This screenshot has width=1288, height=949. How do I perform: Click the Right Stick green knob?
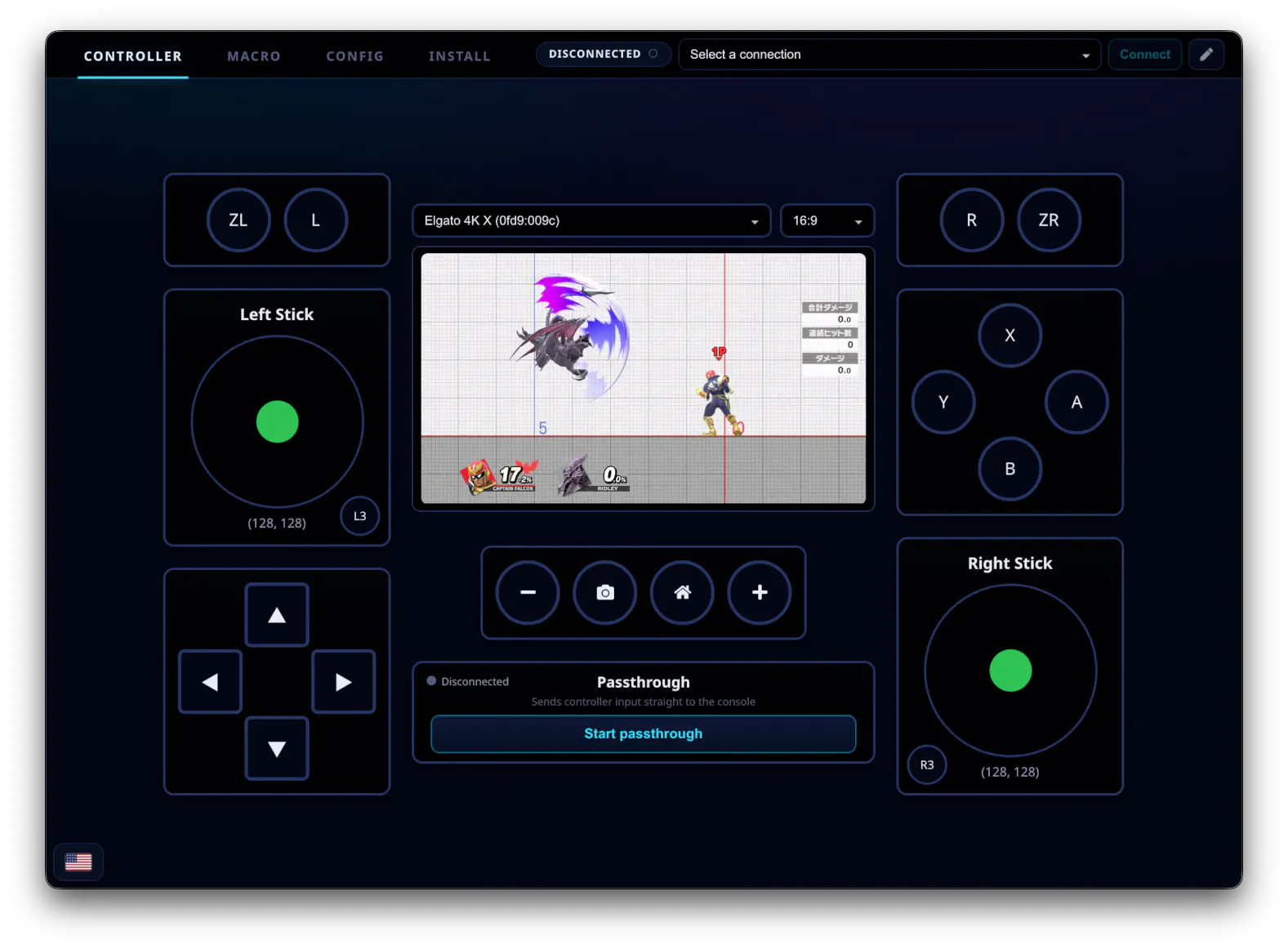pyautogui.click(x=1010, y=671)
